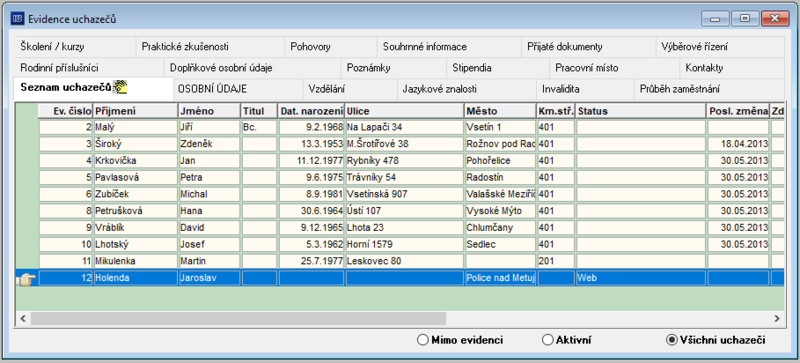Click the pointing hand row indicator icon
Image resolution: width=800 pixels, height=363 pixels.
[27, 279]
